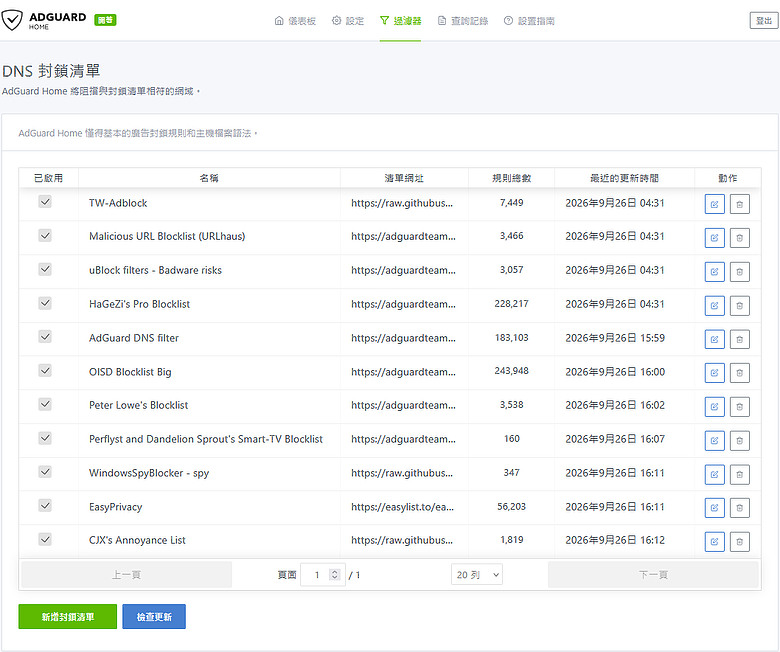Disable the TW-Adblock checkbox
Screen dimensions: 780x652
click(x=45, y=201)
